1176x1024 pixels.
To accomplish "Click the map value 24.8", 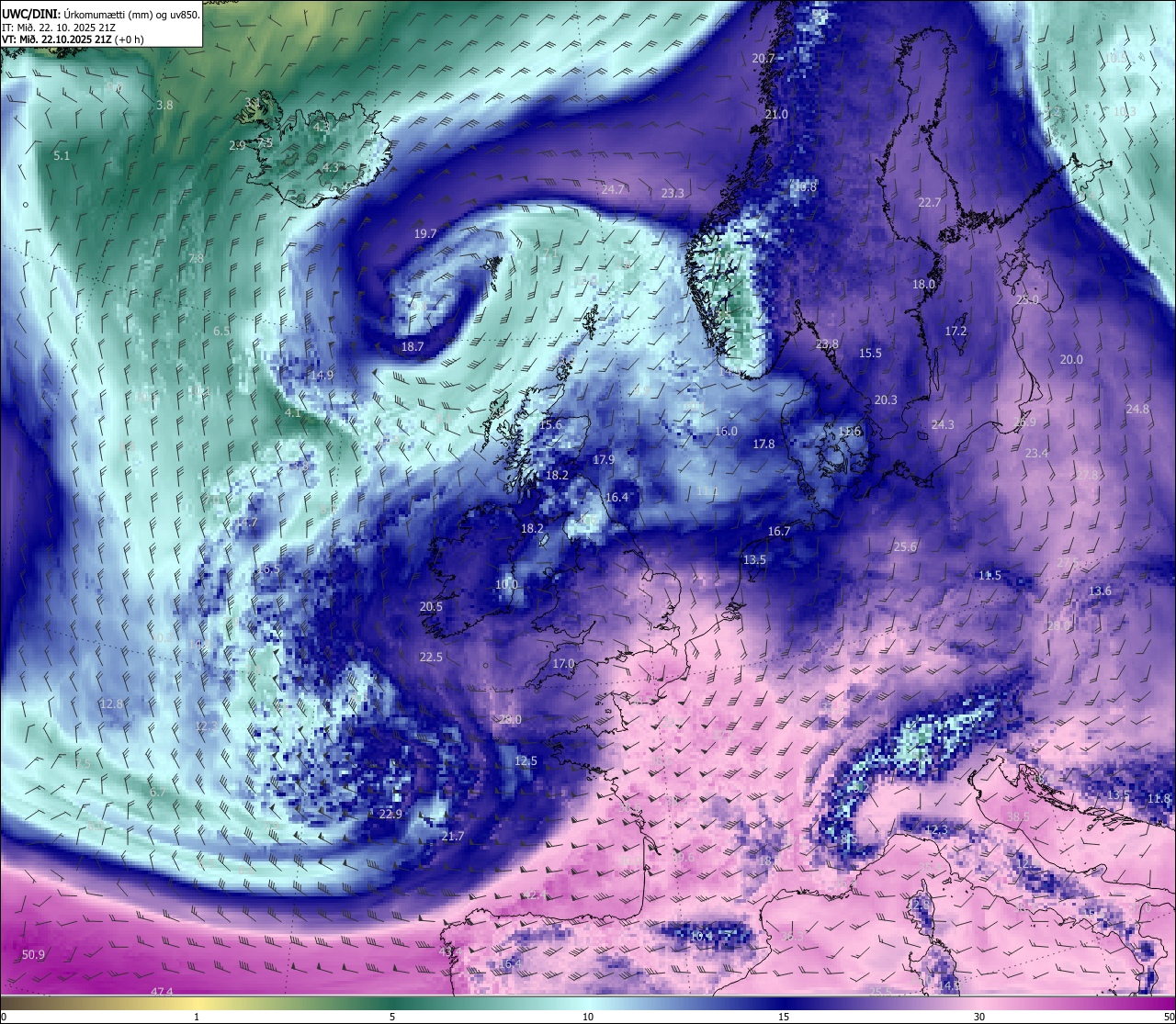I will [1137, 410].
